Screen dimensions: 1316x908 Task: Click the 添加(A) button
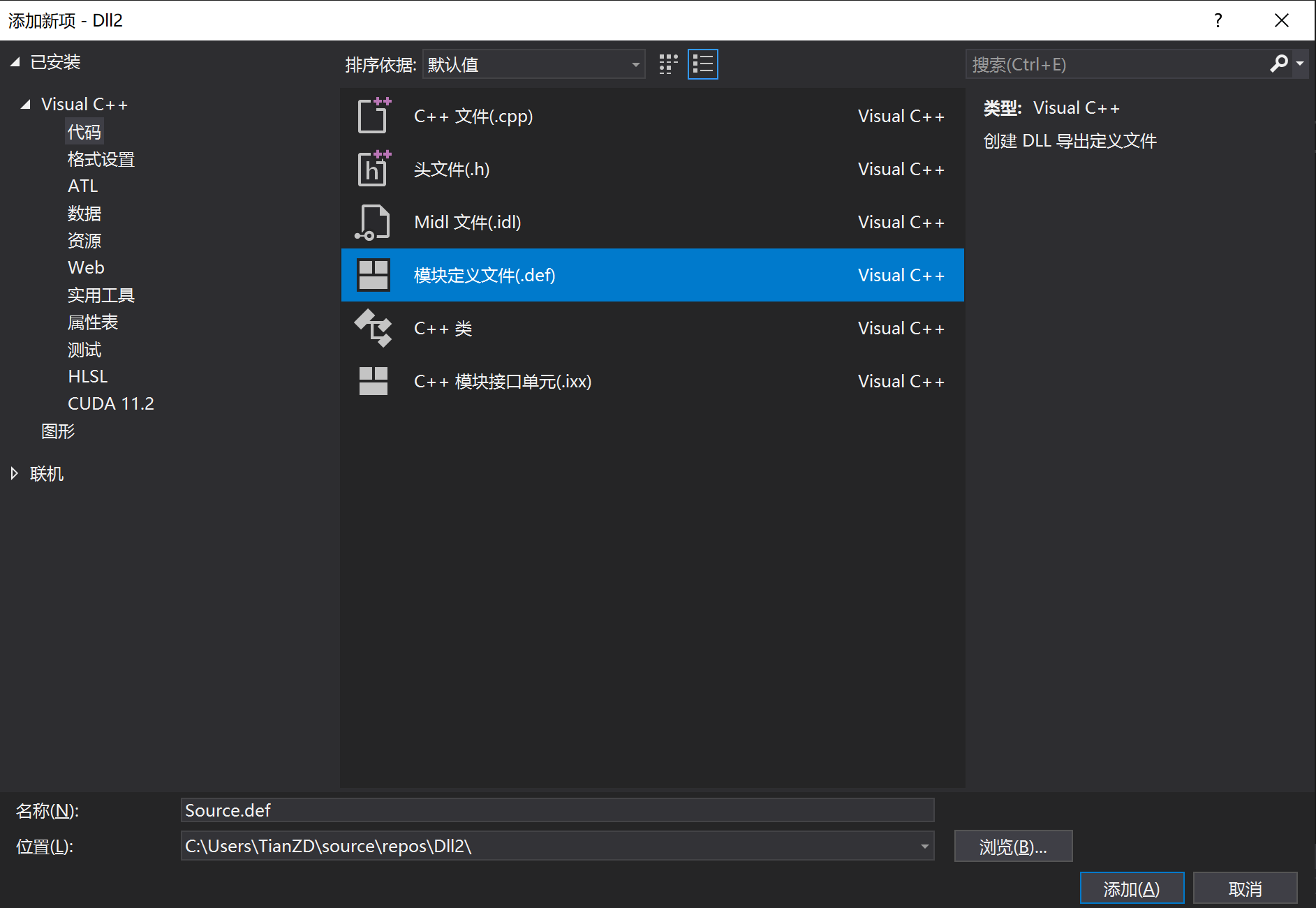click(x=1132, y=888)
